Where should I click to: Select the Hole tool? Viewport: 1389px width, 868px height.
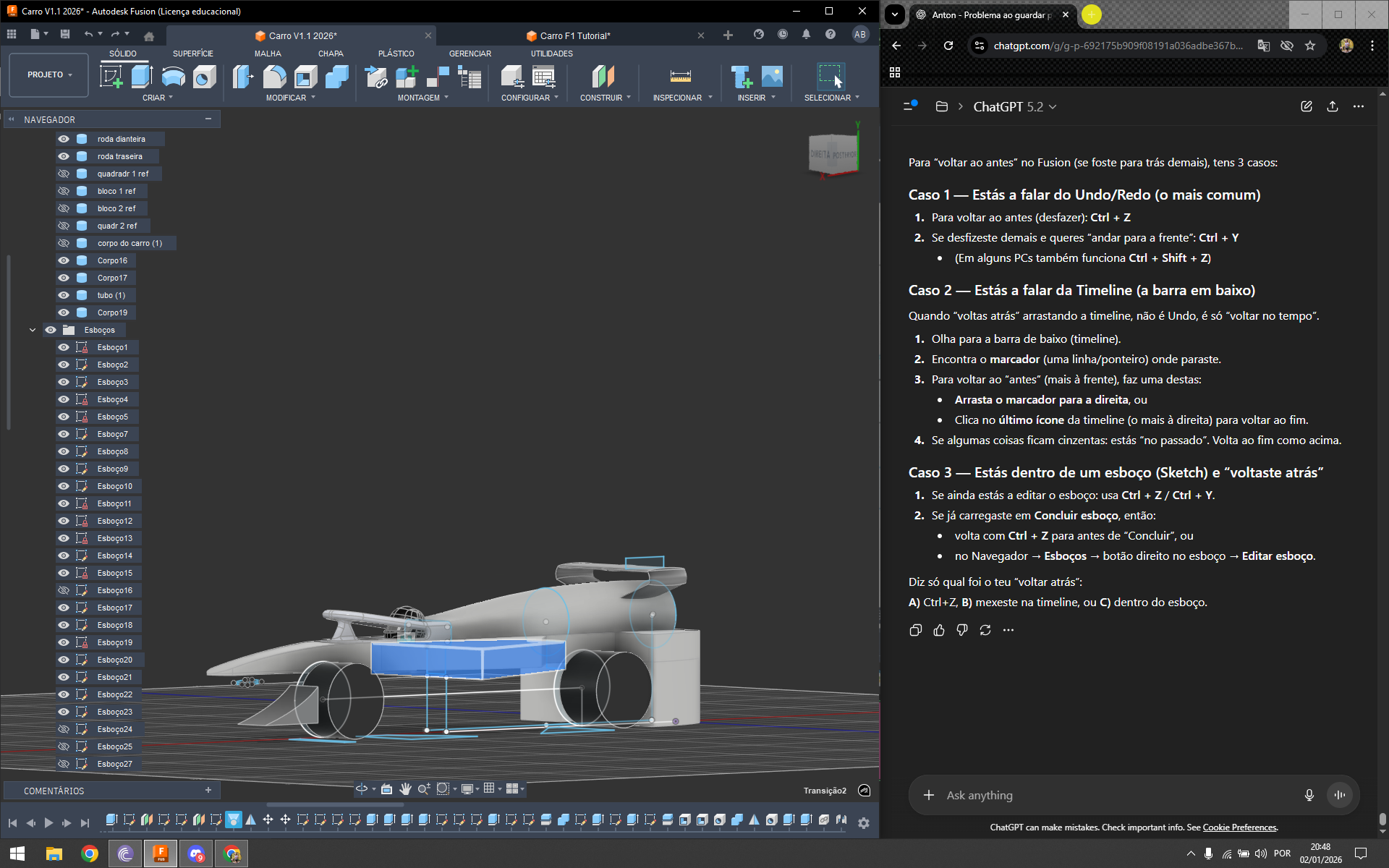(x=205, y=76)
